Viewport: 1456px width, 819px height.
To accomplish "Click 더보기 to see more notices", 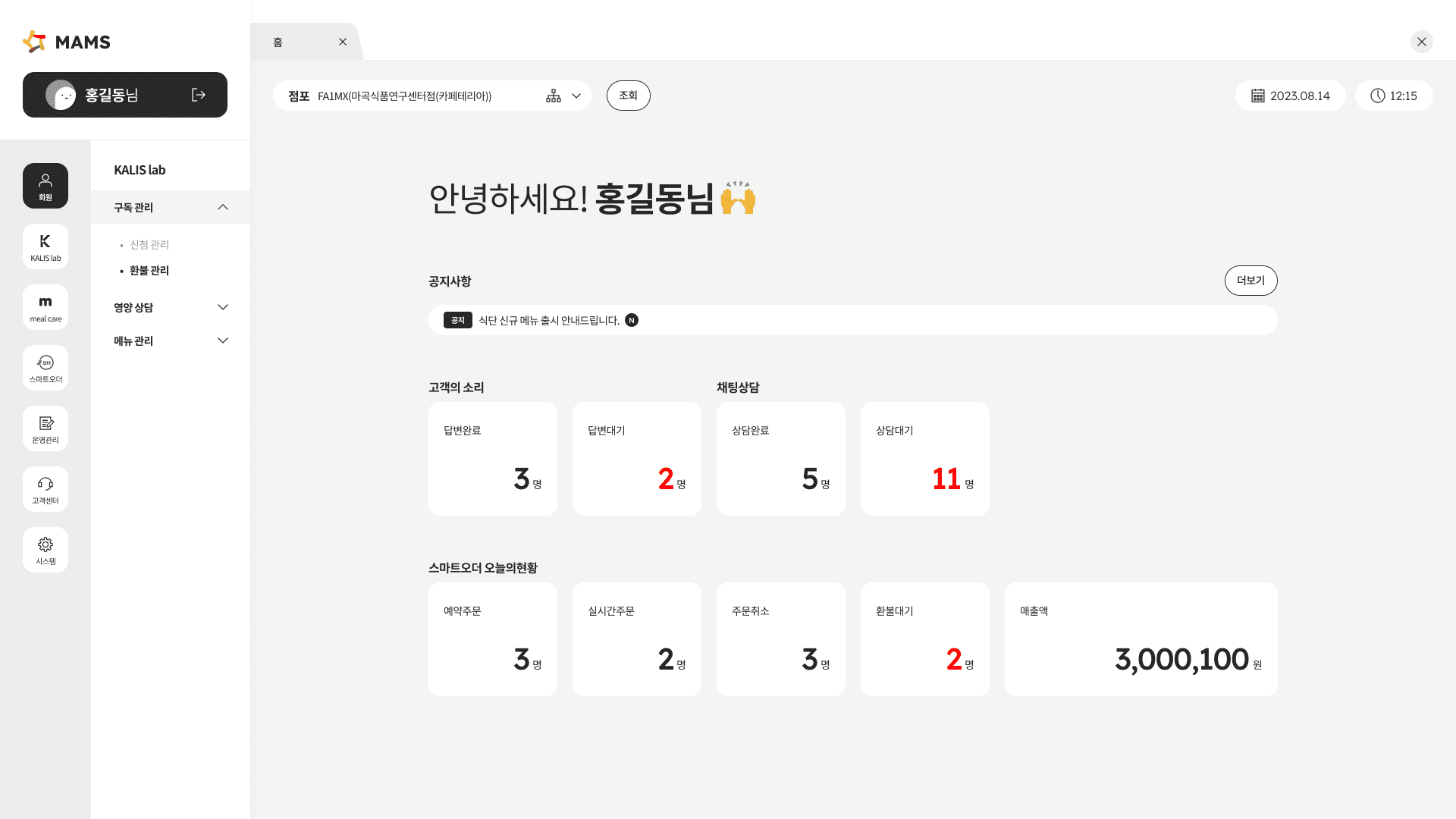I will 1250,280.
